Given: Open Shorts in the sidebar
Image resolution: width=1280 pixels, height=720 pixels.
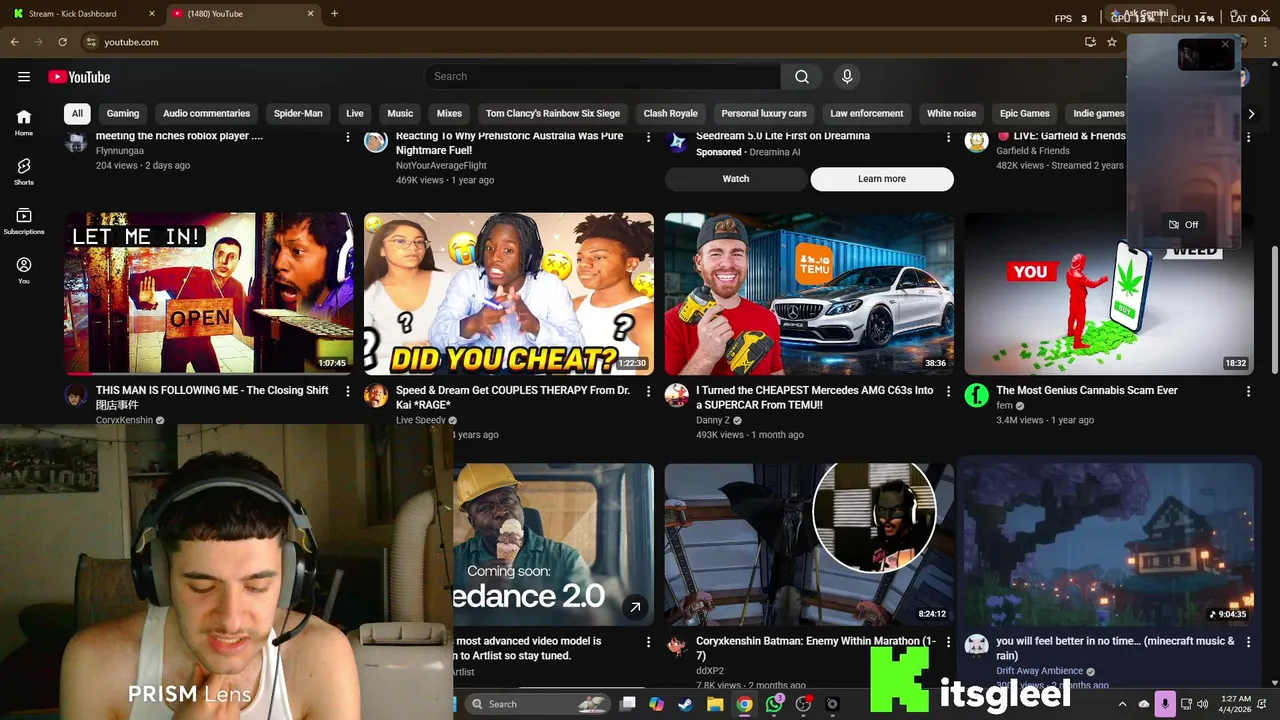Looking at the screenshot, I should click(24, 171).
